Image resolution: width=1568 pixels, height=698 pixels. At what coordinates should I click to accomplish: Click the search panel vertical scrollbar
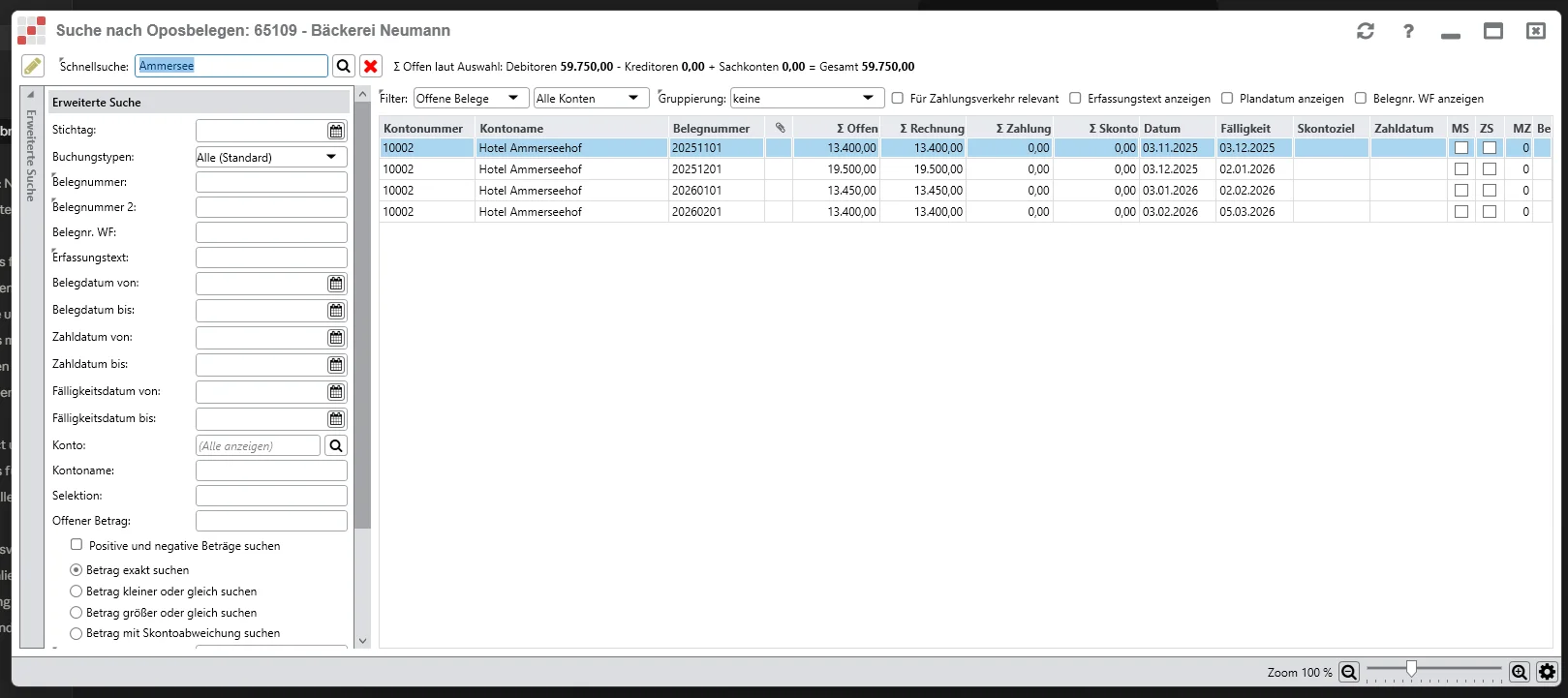click(362, 315)
